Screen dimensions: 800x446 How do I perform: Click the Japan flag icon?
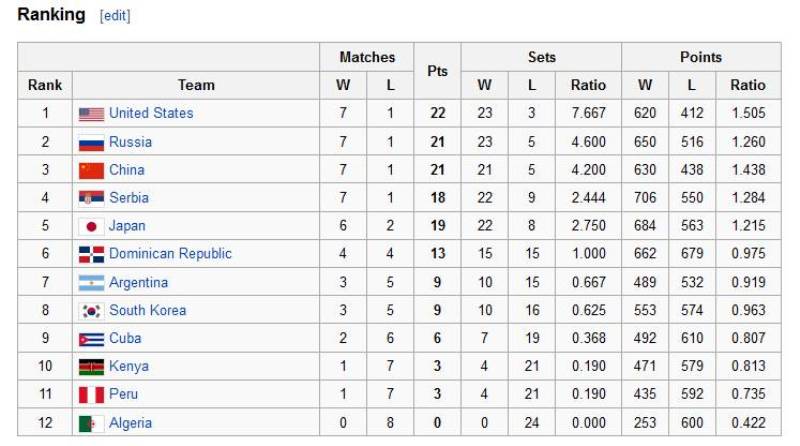point(91,226)
